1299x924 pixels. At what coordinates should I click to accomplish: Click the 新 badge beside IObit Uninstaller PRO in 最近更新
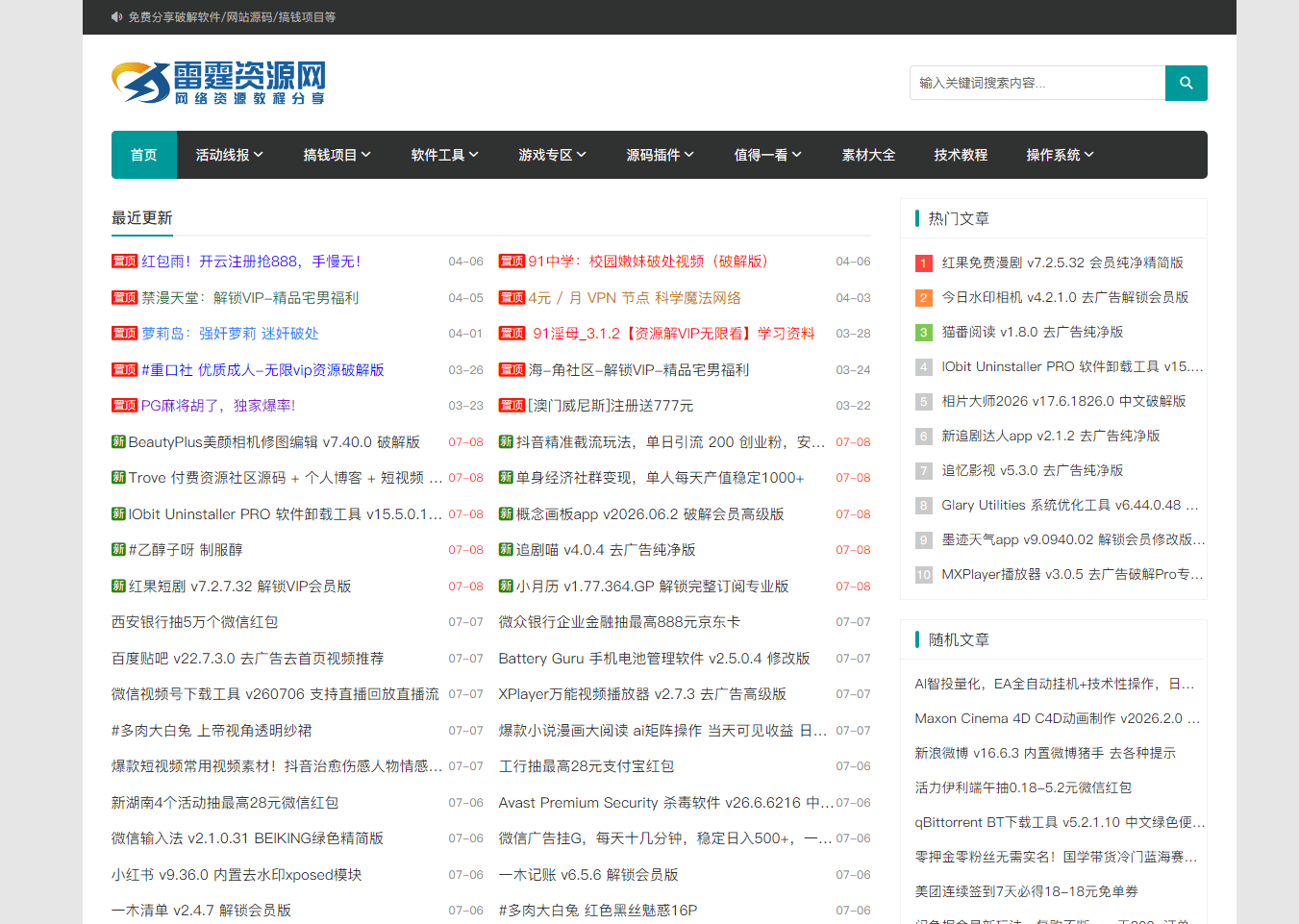119,514
